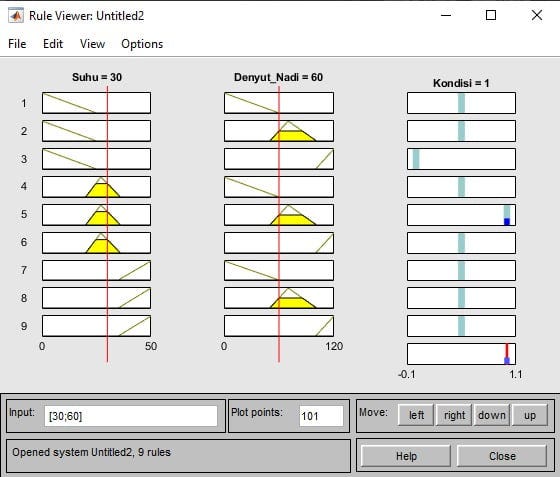Open the View menu
This screenshot has width=560, height=477.
click(x=92, y=44)
